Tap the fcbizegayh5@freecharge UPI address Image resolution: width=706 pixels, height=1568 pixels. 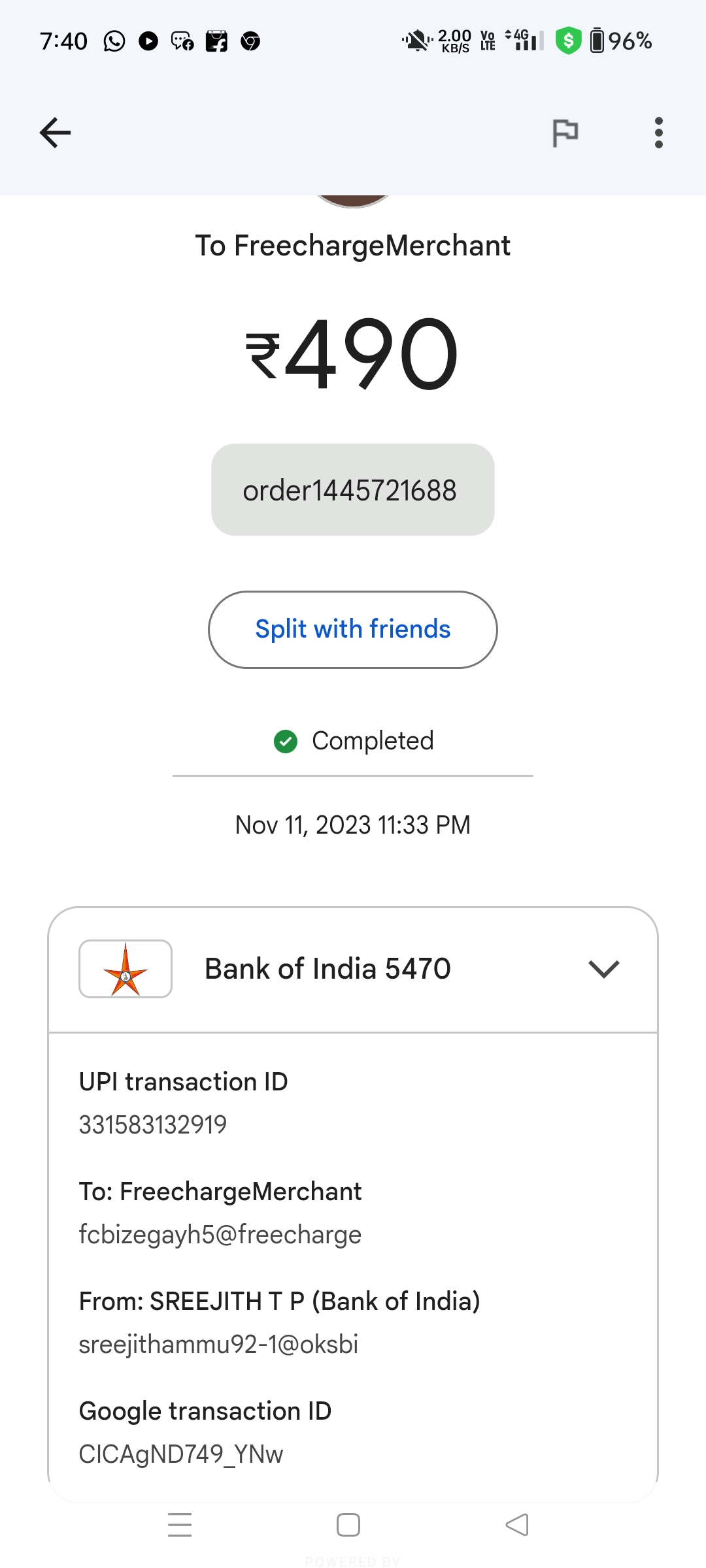(220, 1235)
